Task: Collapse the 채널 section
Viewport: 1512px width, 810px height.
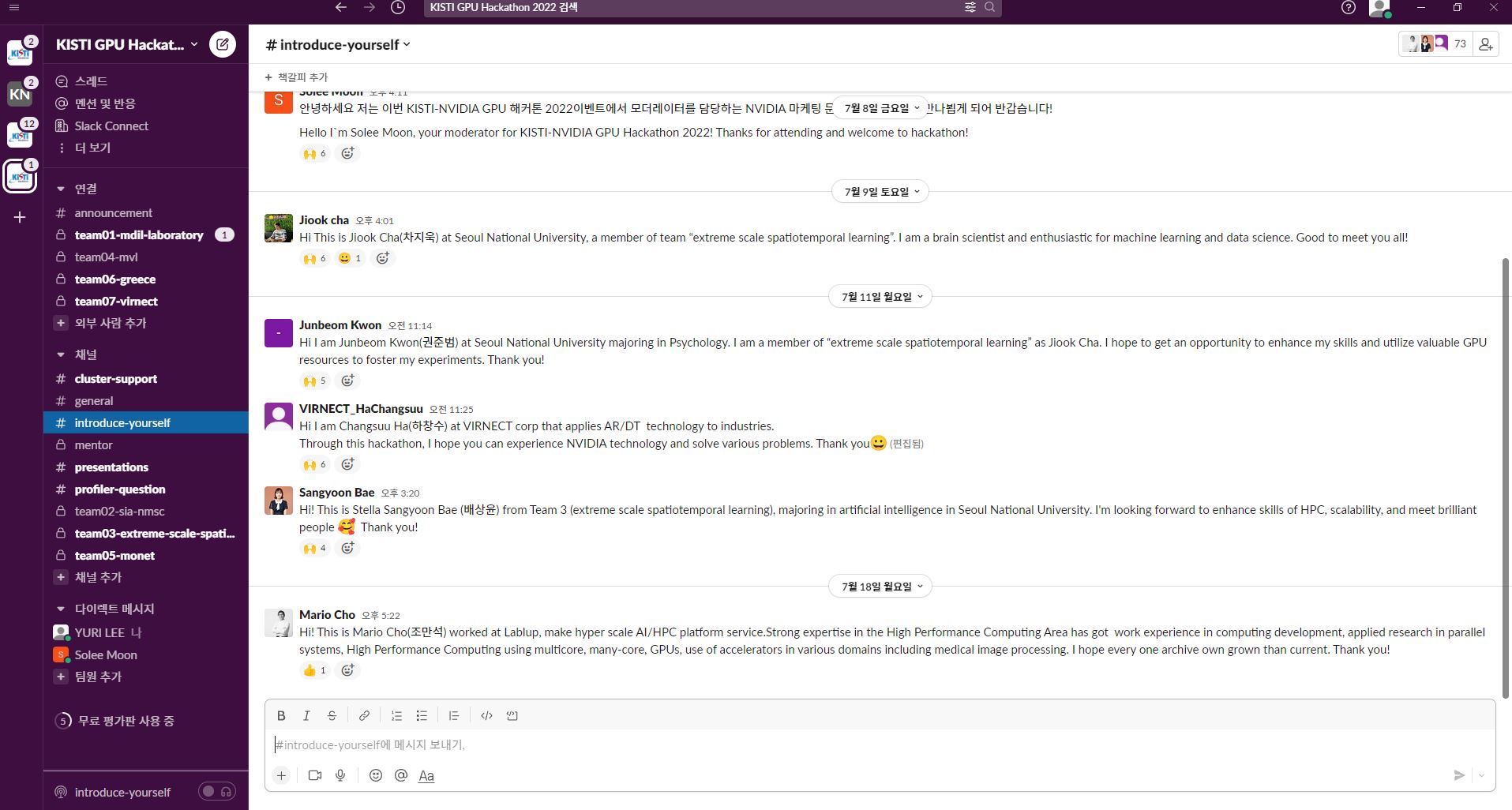Action: [61, 354]
